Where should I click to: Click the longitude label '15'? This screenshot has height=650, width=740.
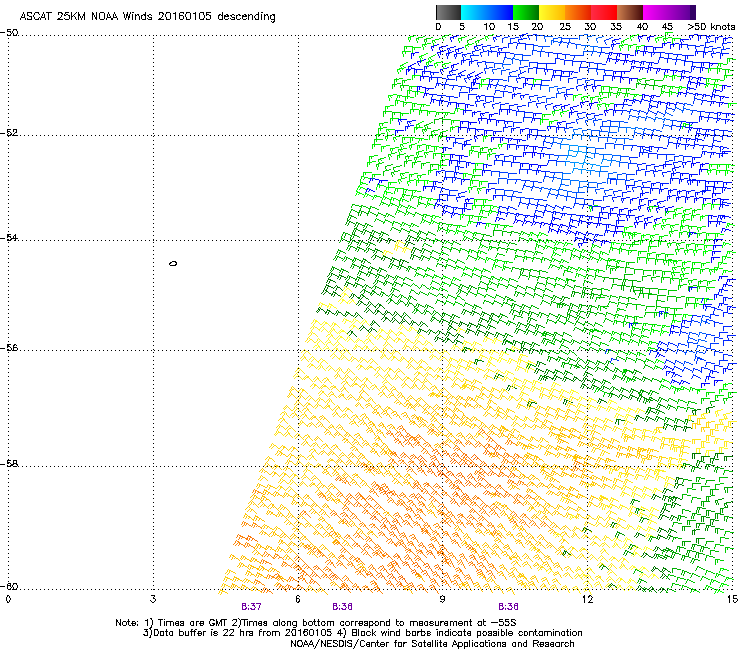click(x=732, y=599)
